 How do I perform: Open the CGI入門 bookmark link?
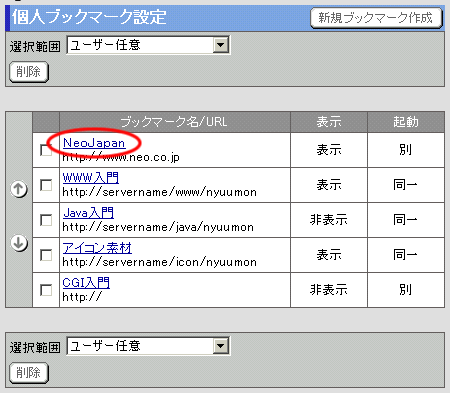click(x=86, y=283)
